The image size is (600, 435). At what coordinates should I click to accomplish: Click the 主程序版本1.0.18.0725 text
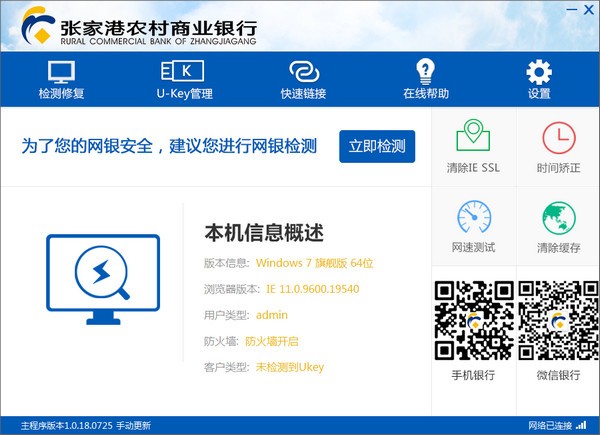(67, 425)
